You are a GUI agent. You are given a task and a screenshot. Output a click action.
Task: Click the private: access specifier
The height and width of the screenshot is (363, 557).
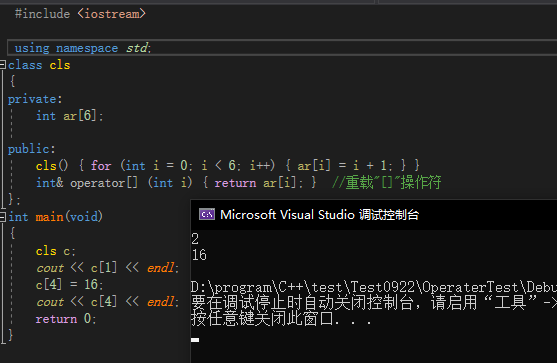(x=35, y=99)
